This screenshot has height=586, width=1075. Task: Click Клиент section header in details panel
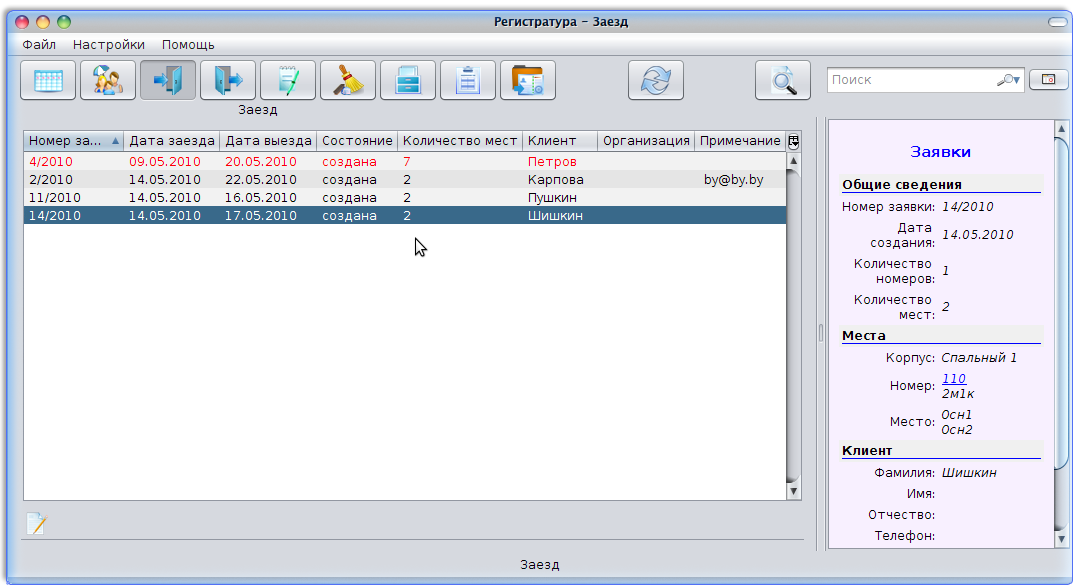867,451
